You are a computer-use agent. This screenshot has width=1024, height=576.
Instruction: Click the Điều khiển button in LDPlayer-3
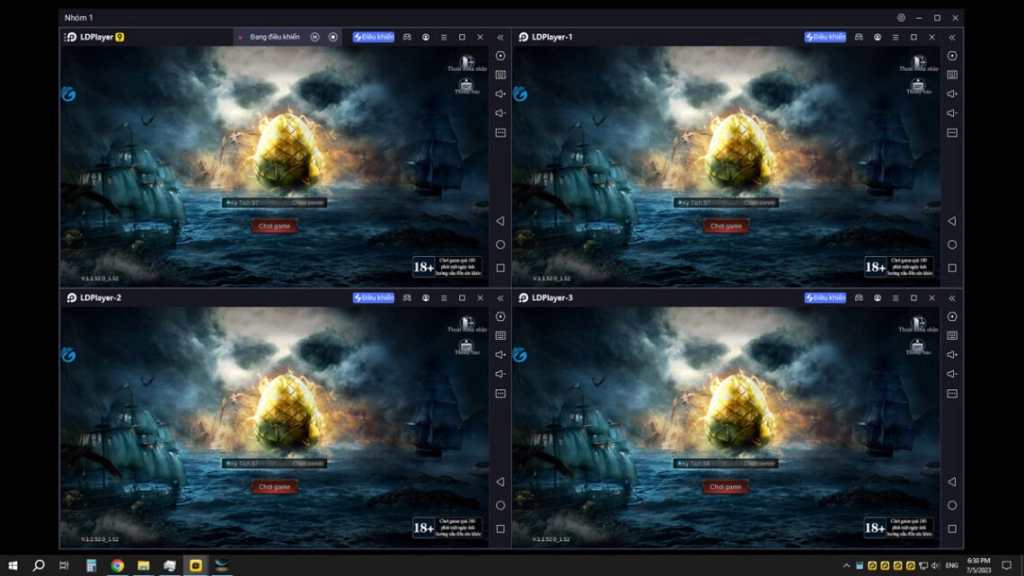click(825, 298)
